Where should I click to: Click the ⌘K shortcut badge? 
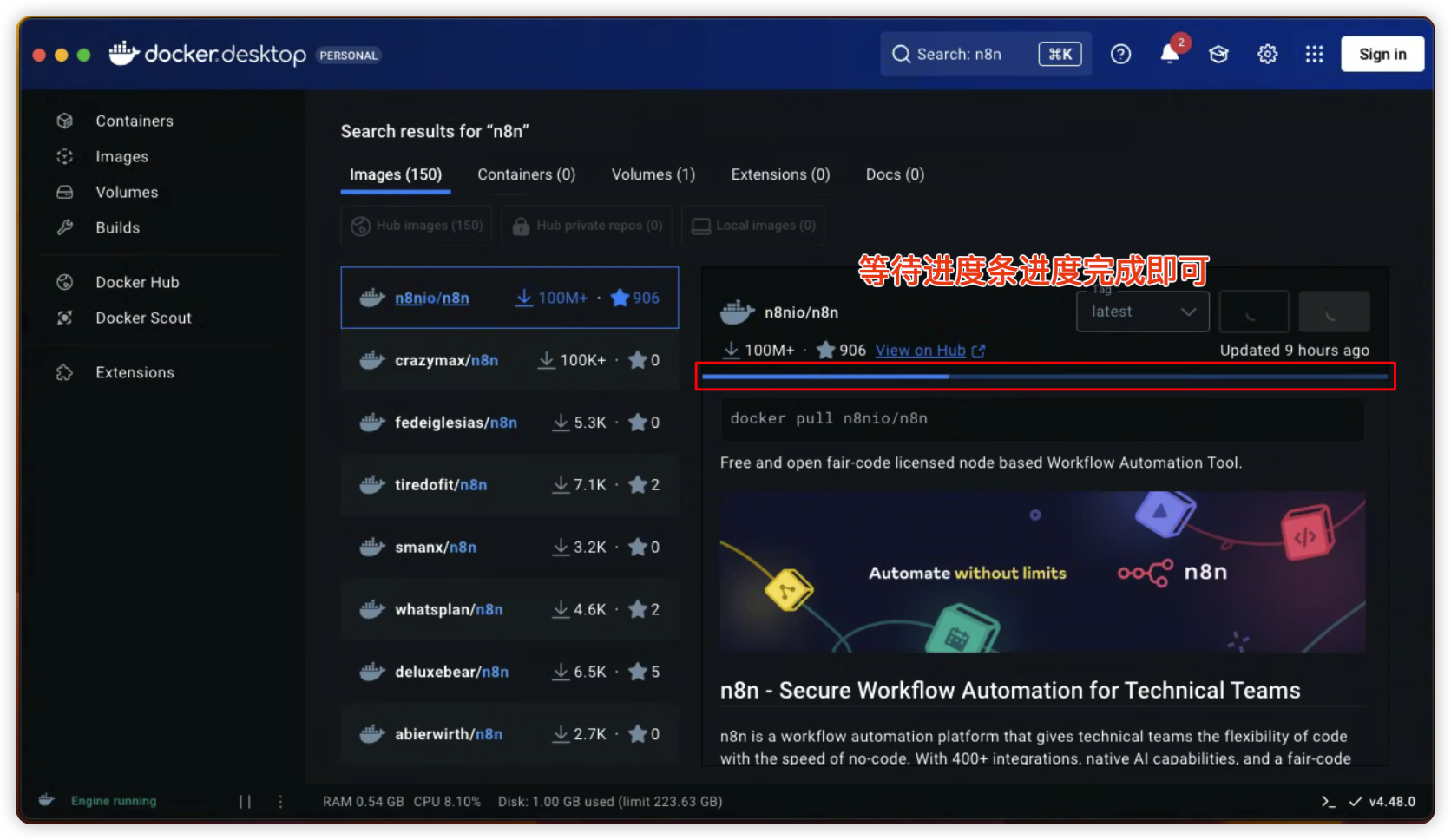point(1060,55)
